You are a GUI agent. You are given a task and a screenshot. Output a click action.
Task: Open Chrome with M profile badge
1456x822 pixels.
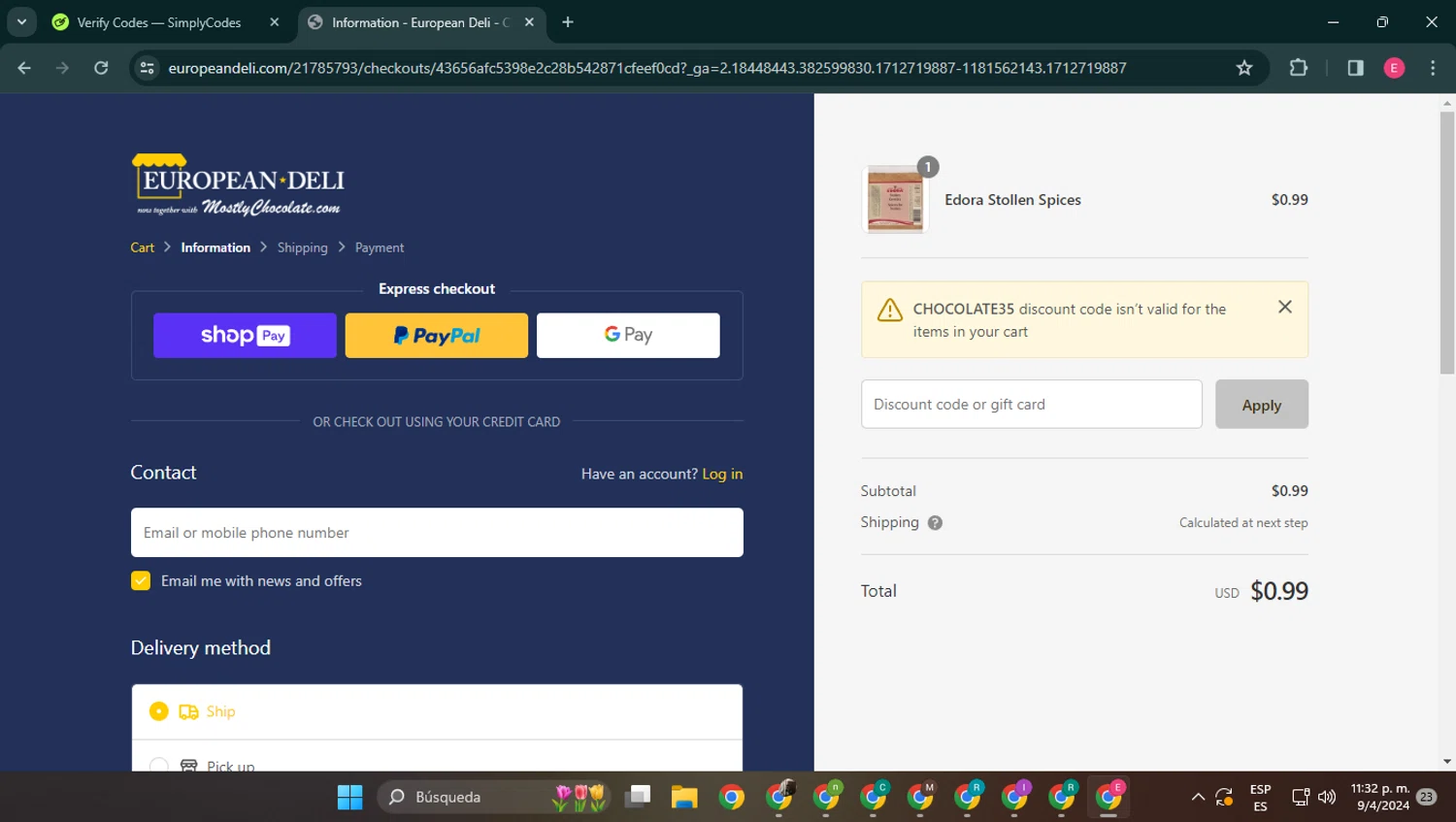pos(920,797)
